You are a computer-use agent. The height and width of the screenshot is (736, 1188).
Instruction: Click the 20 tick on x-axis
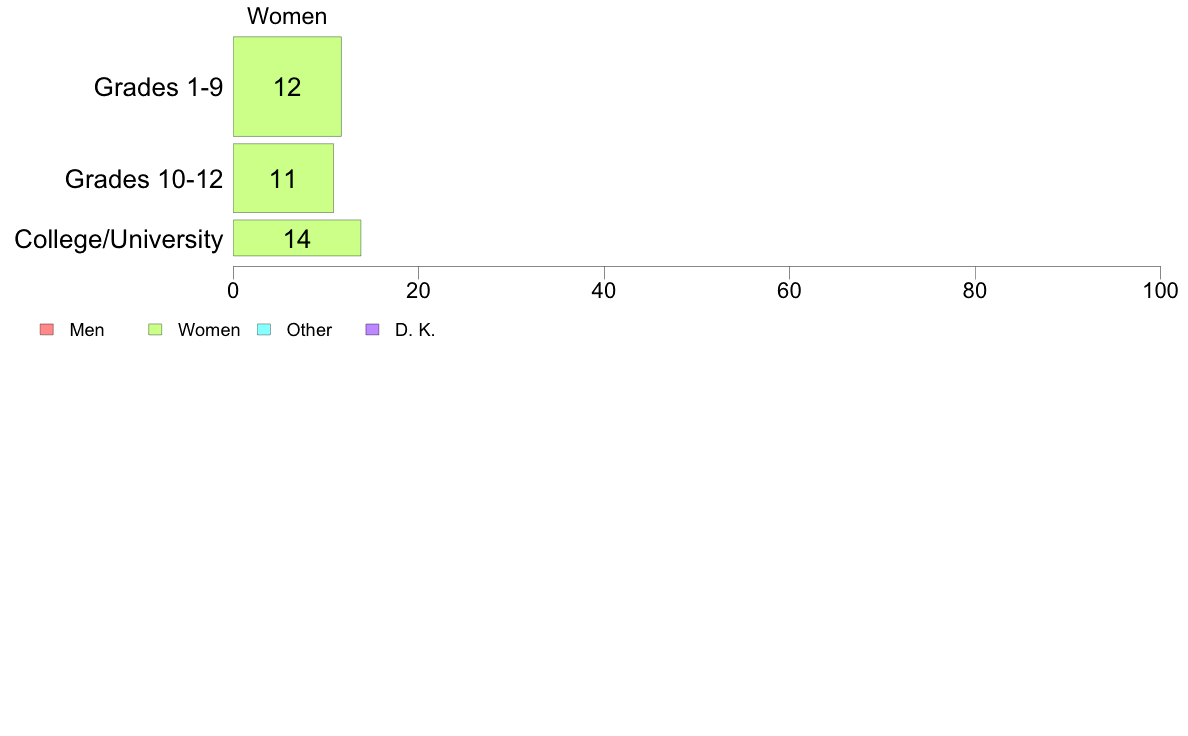click(x=418, y=290)
